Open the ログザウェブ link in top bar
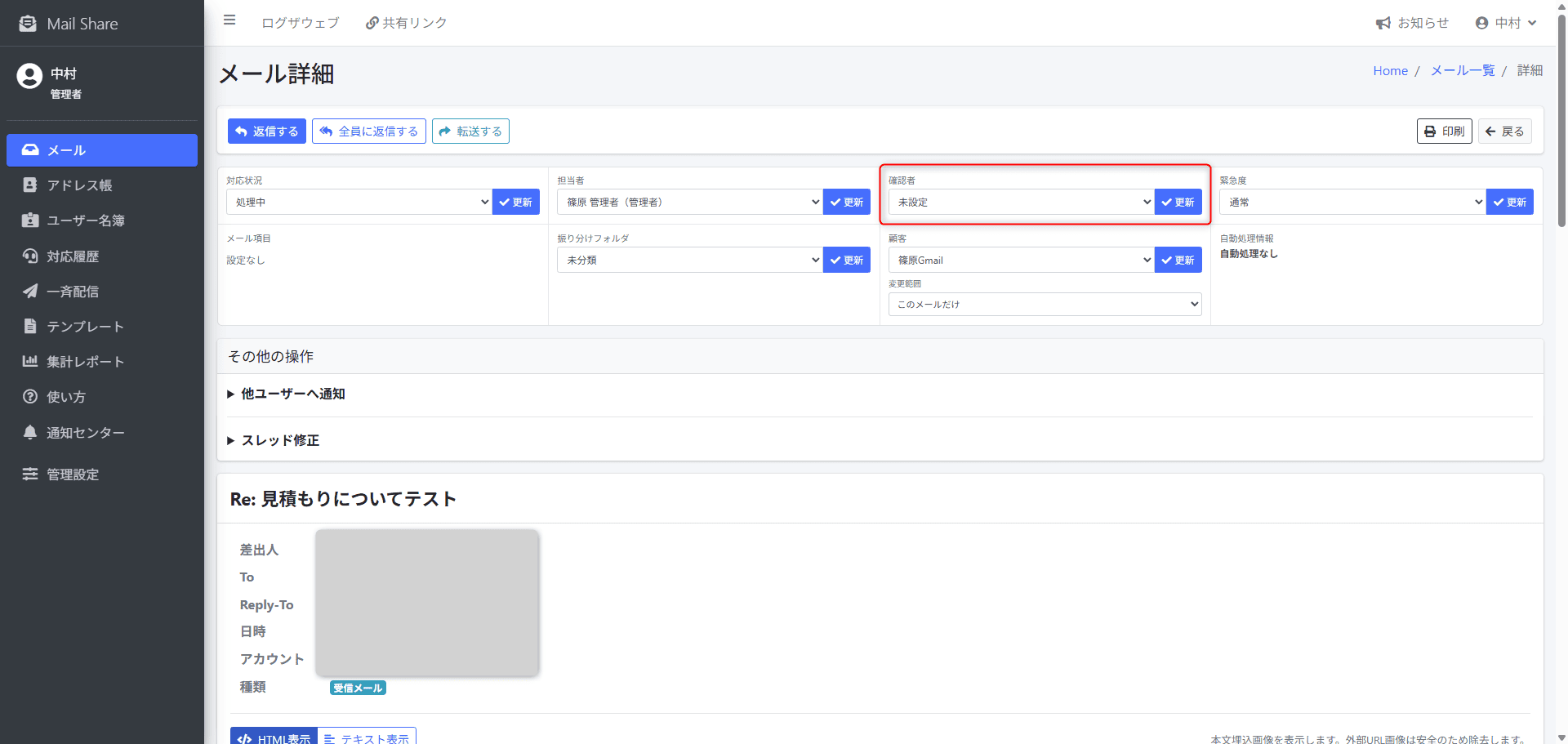This screenshot has width=1568, height=744. [300, 23]
